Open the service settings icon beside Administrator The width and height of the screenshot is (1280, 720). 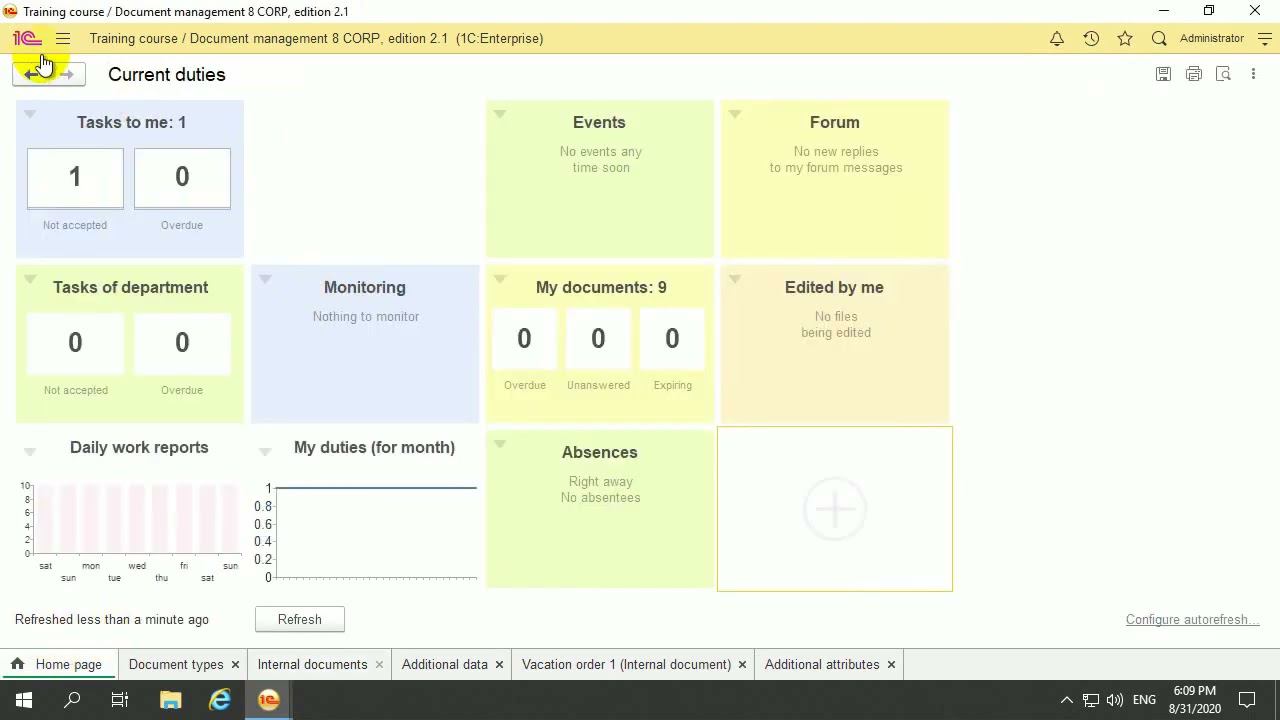tap(1265, 38)
